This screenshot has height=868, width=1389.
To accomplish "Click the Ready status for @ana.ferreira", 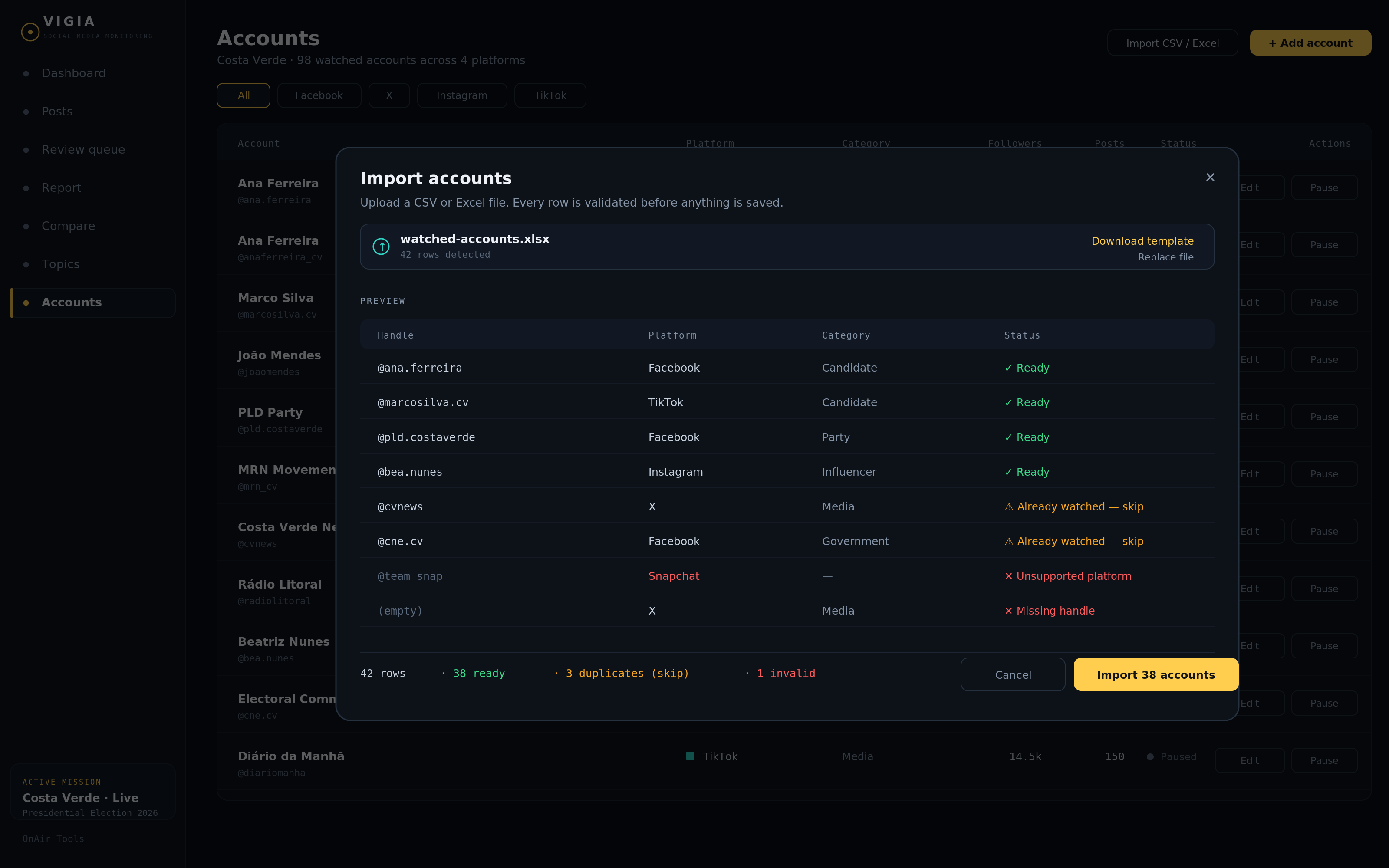I will [1027, 368].
